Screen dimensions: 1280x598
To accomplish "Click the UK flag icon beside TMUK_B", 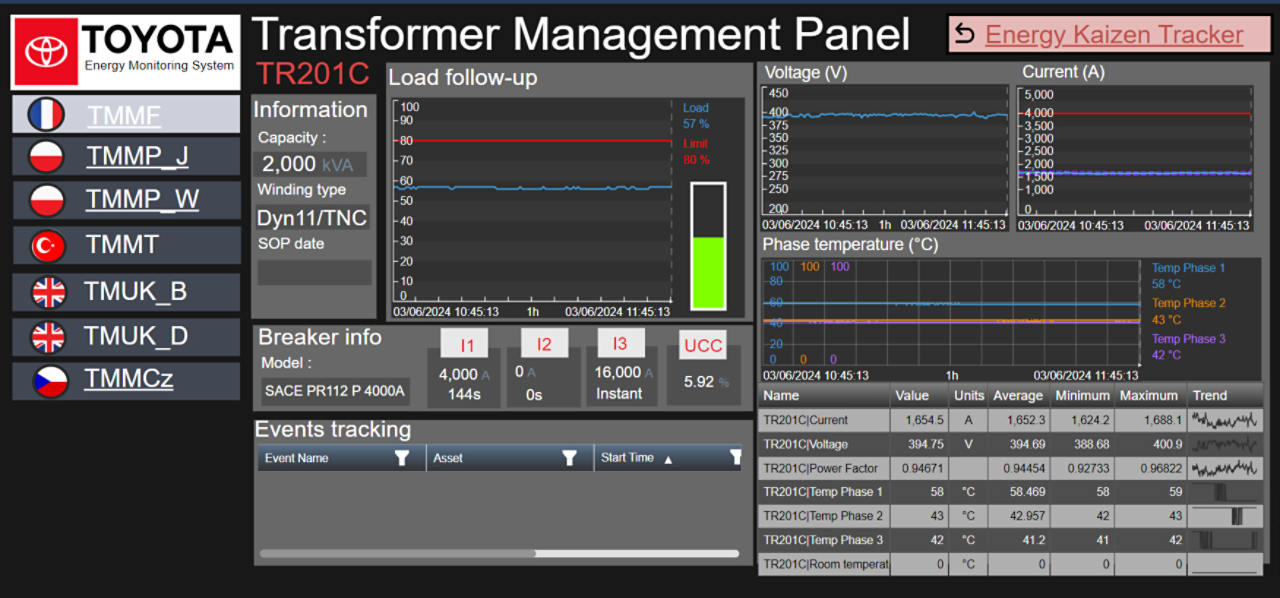I will [48, 292].
